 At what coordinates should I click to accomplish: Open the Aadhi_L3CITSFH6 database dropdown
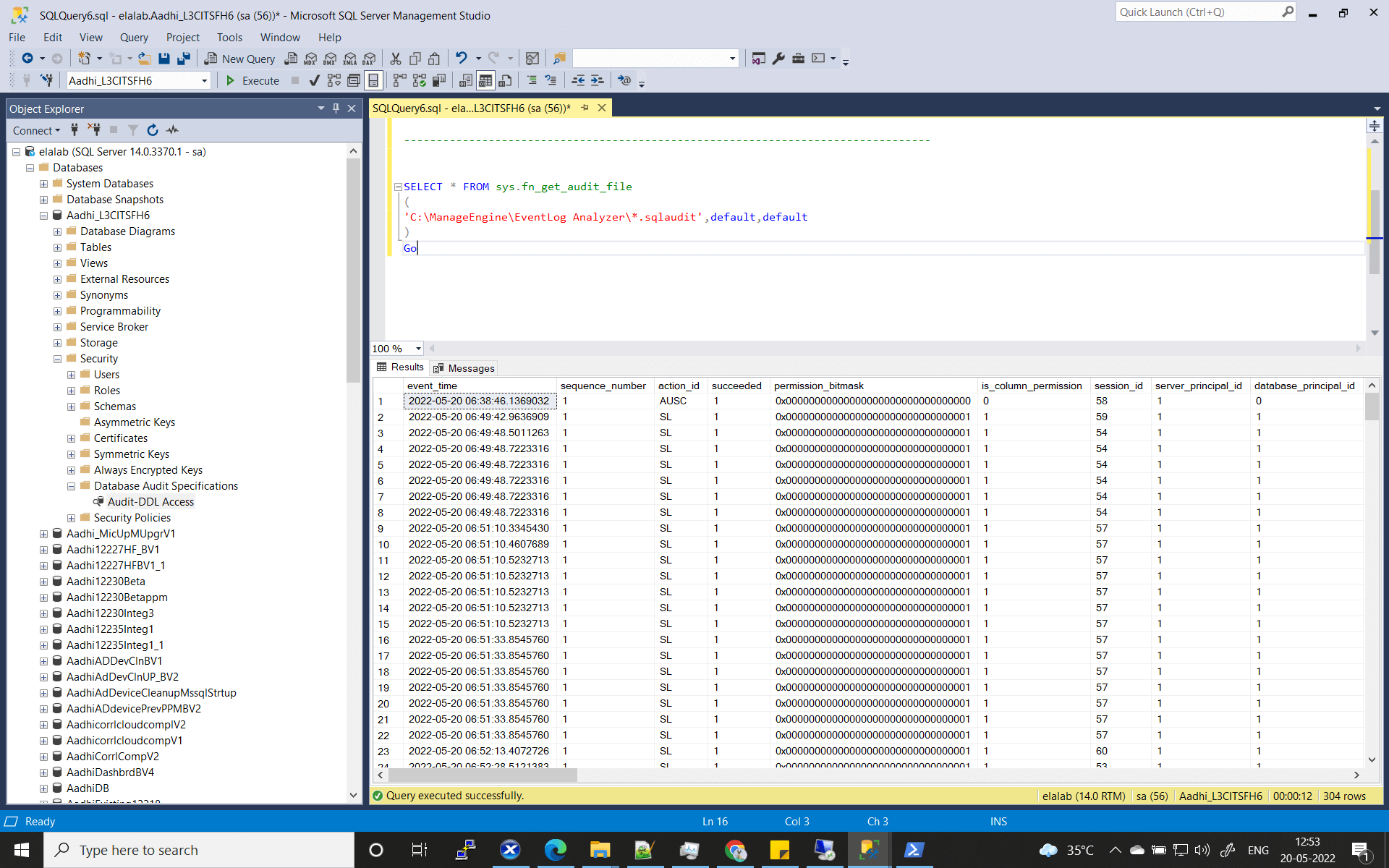(204, 81)
